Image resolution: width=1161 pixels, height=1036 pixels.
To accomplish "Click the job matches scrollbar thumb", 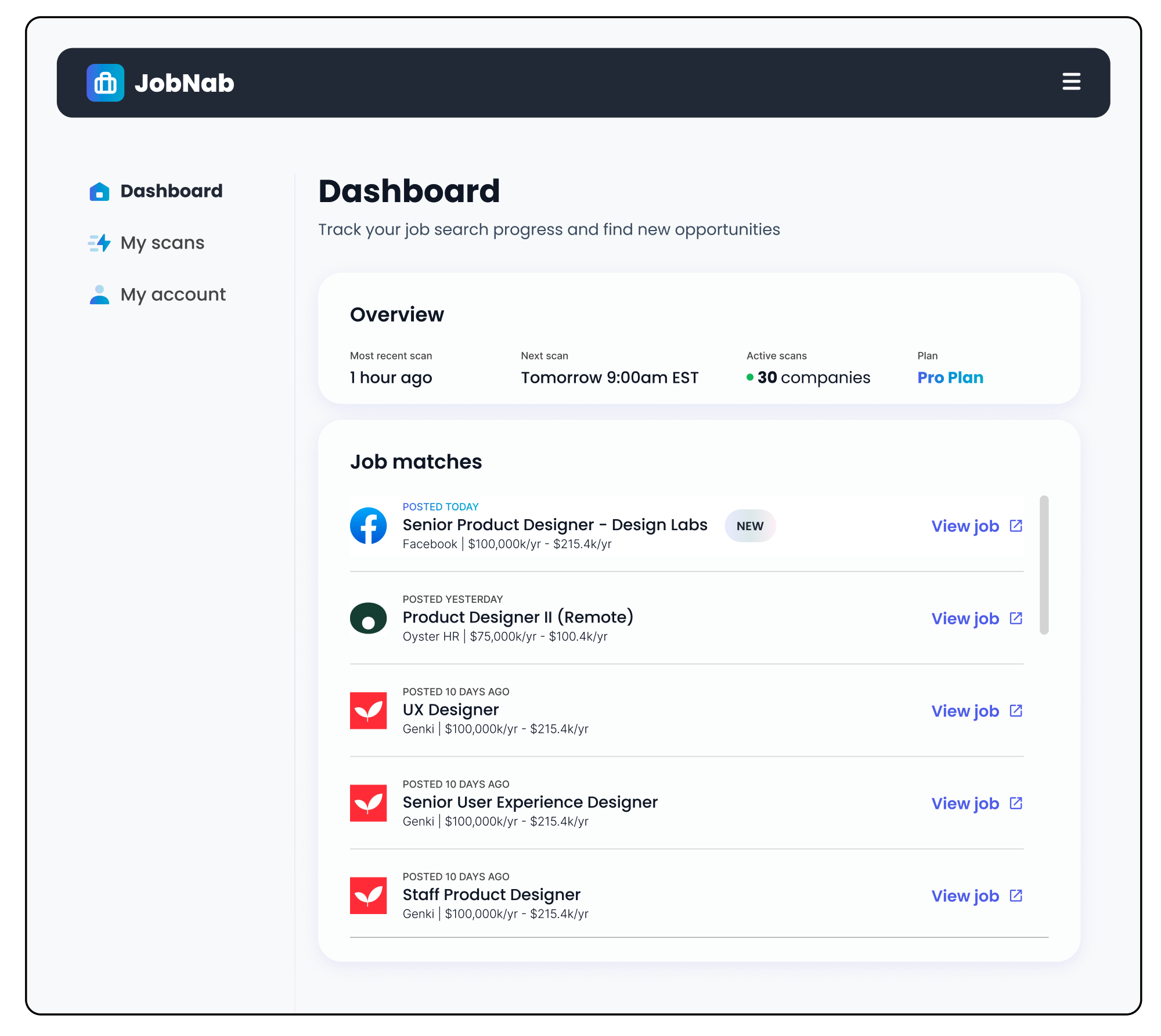I will click(x=1044, y=564).
